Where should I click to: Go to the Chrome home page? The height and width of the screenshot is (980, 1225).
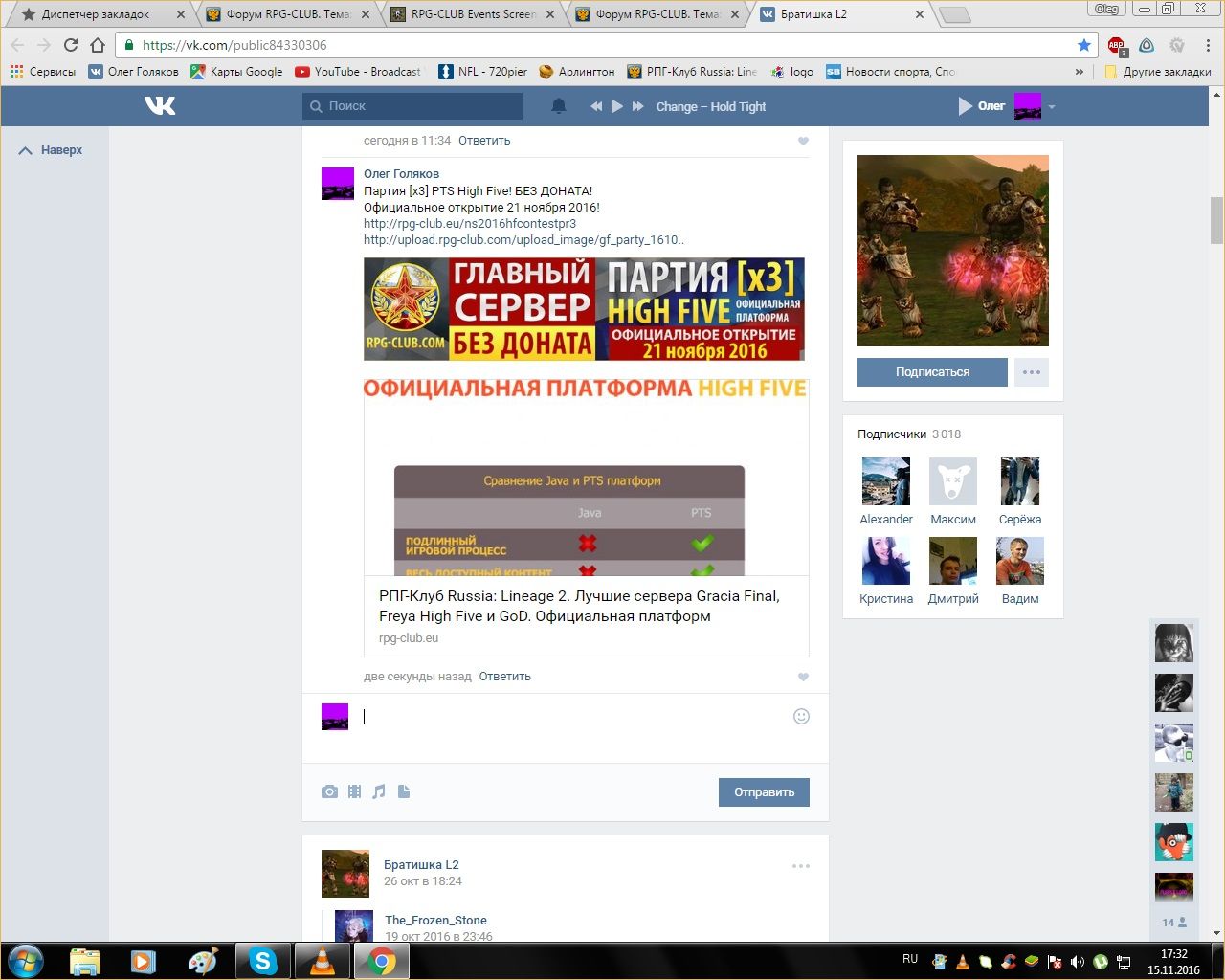pos(97,45)
